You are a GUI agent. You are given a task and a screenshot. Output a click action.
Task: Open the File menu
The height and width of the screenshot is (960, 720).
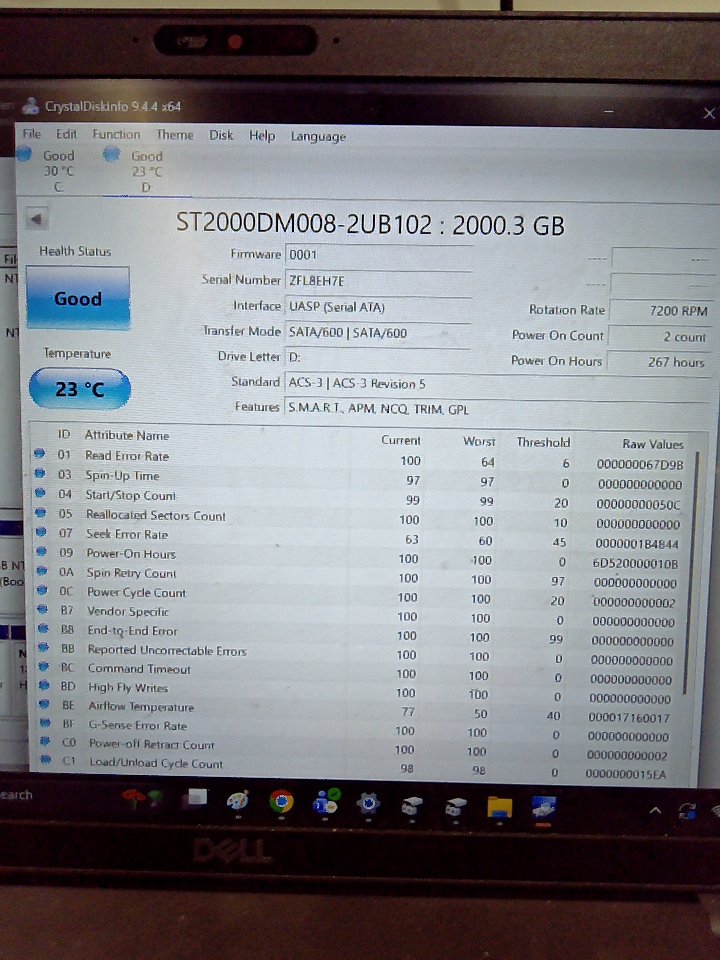coord(32,134)
